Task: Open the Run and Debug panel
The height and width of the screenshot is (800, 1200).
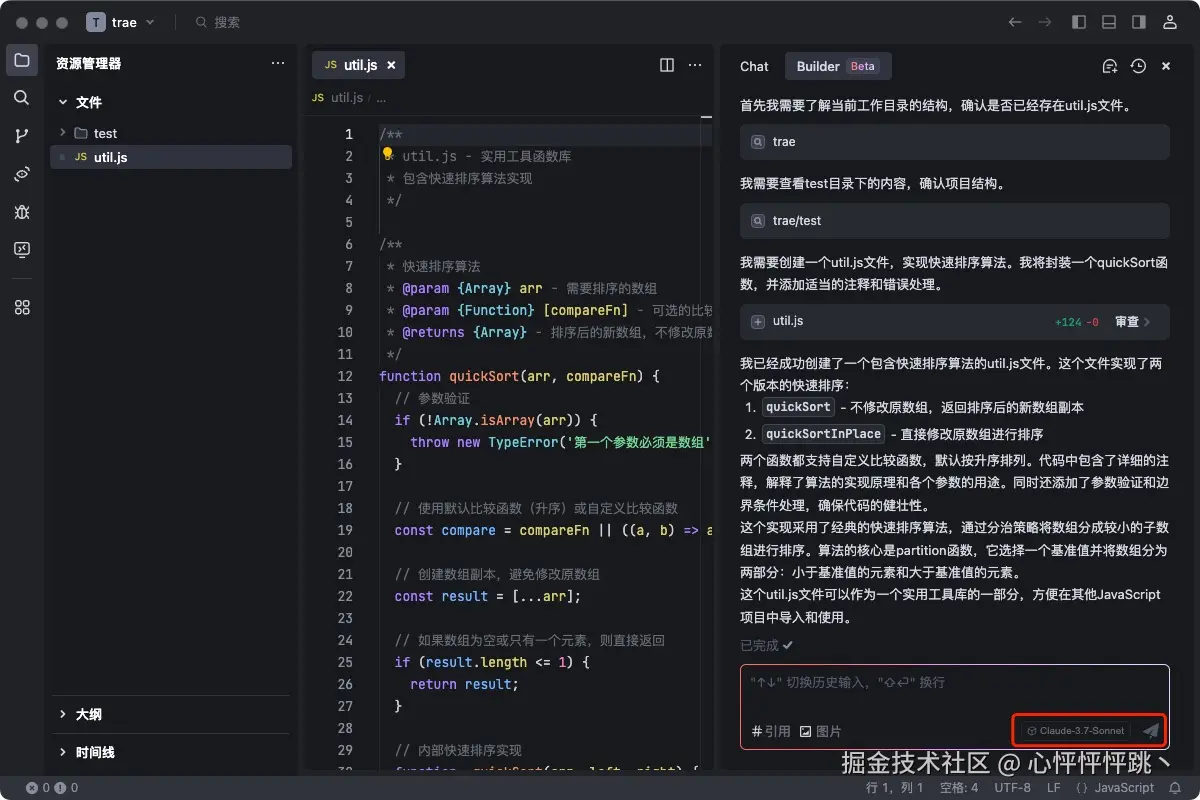Action: [x=22, y=212]
